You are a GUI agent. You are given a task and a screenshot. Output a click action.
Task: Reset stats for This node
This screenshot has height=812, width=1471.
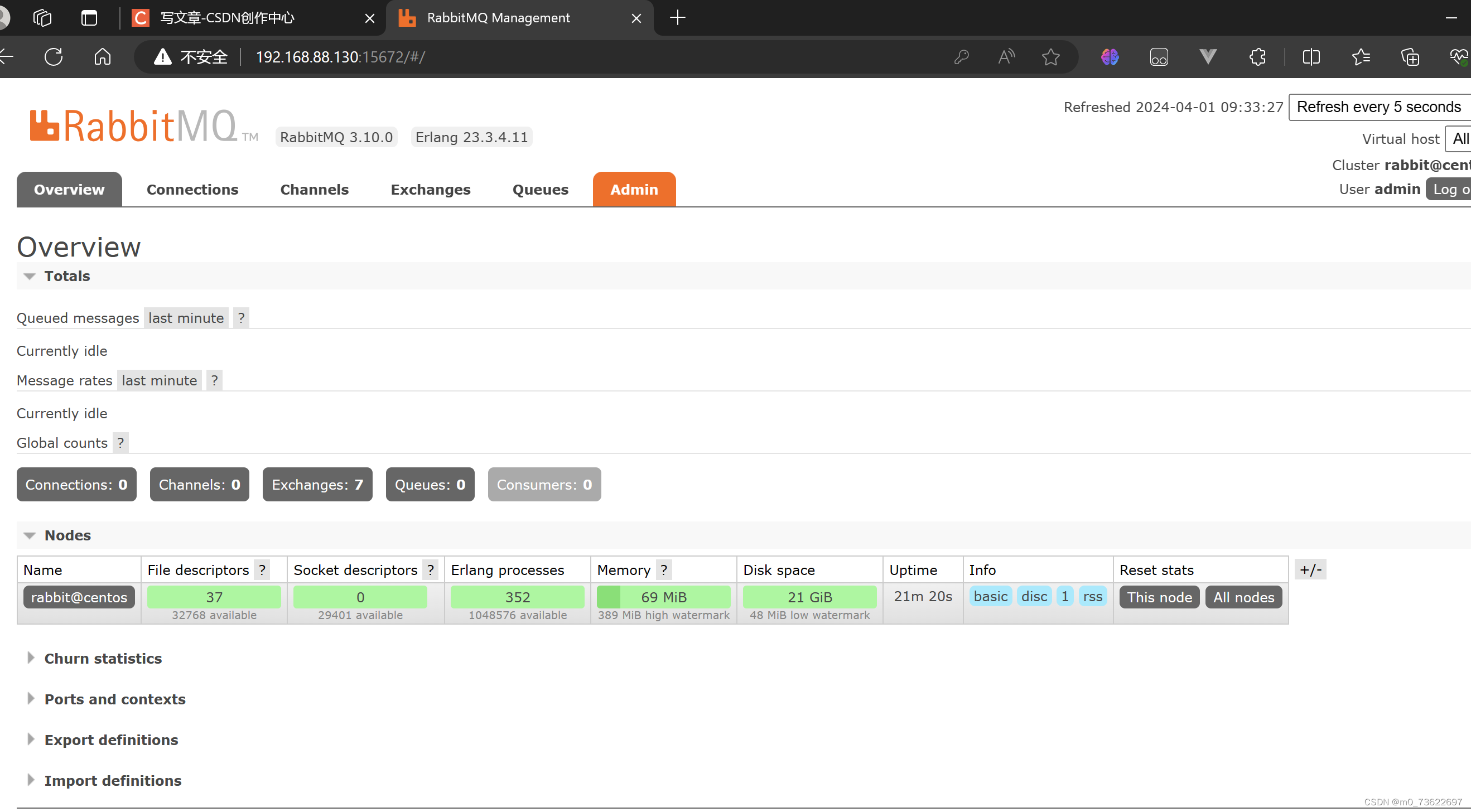click(x=1159, y=597)
